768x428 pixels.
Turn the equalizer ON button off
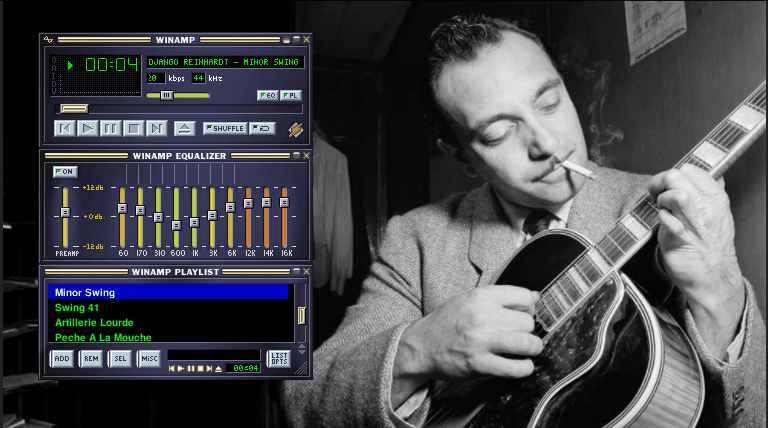point(65,171)
